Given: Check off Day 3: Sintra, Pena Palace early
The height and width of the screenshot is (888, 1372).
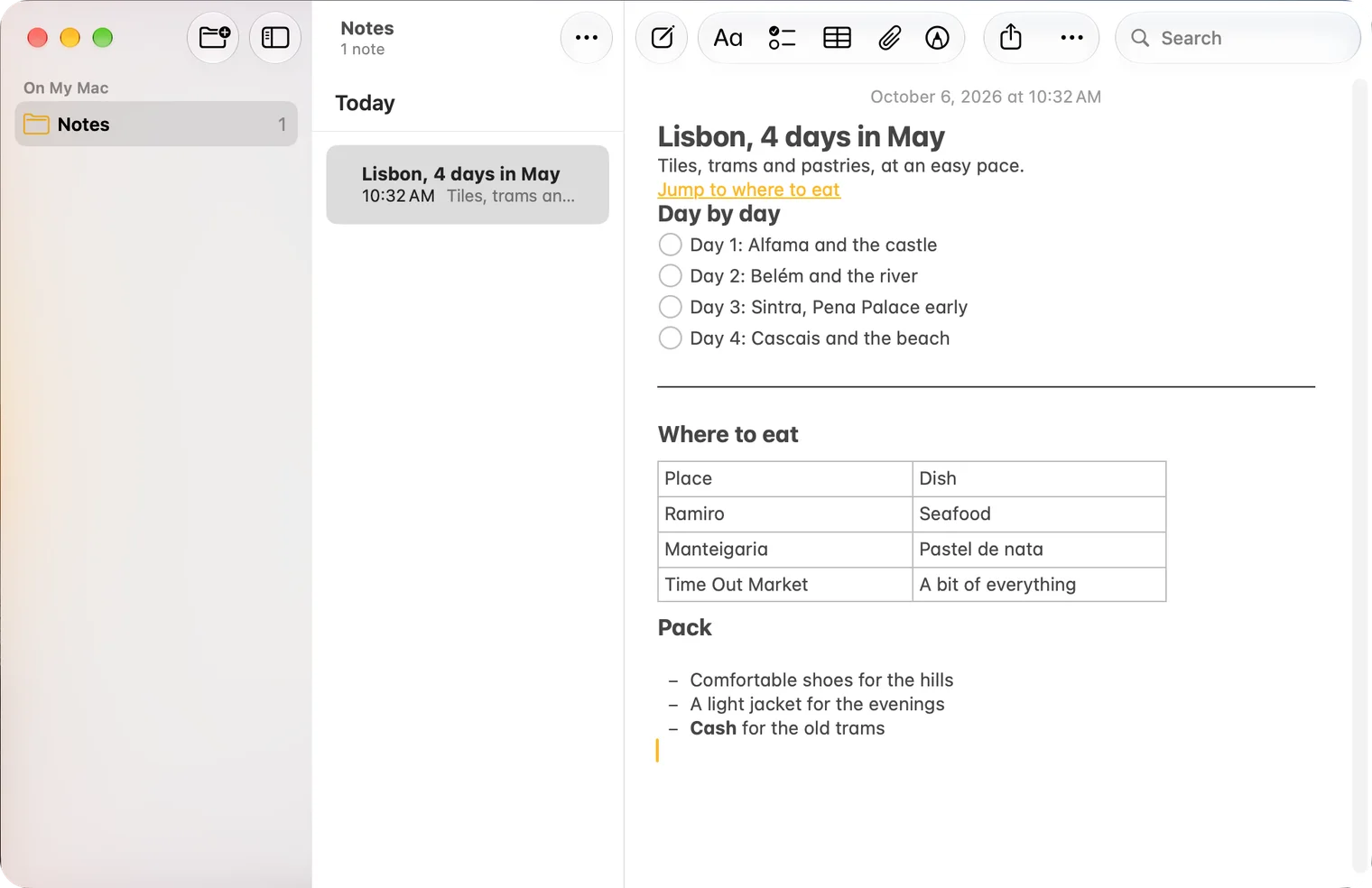Looking at the screenshot, I should (670, 307).
